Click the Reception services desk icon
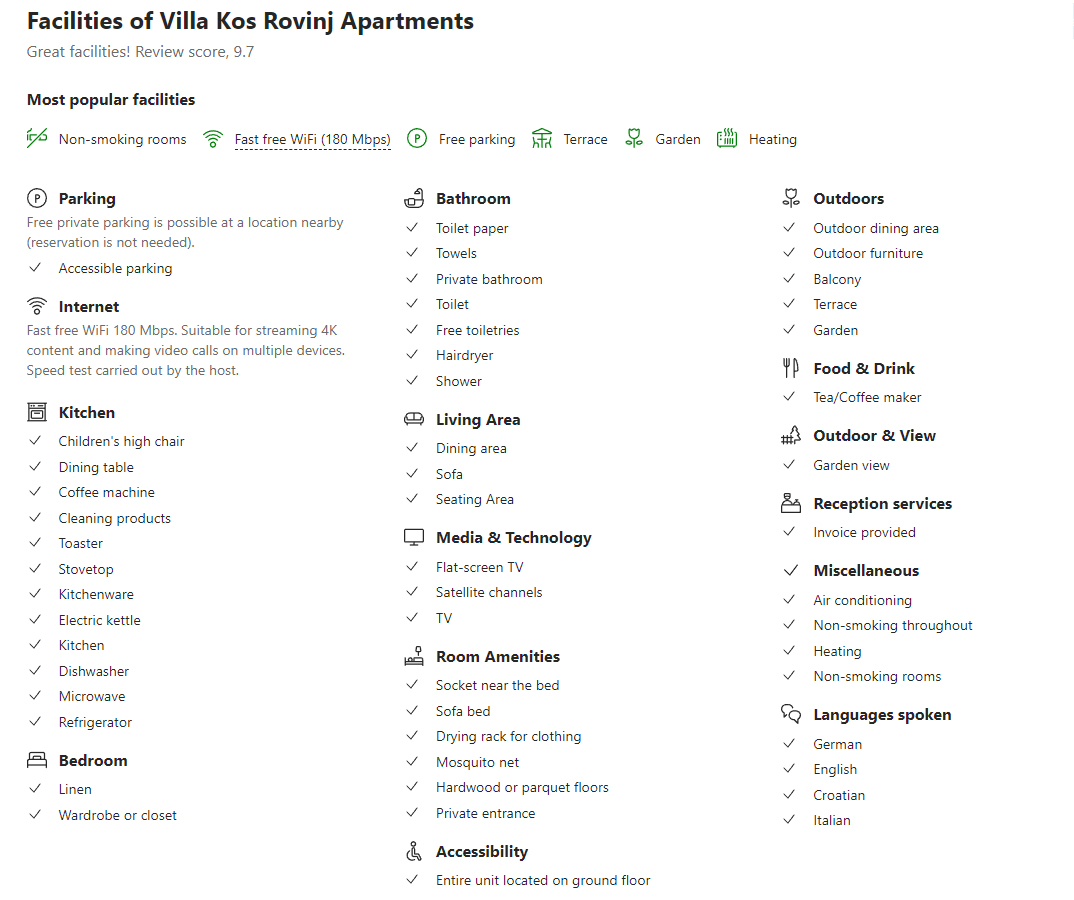The image size is (1074, 900). 790,503
